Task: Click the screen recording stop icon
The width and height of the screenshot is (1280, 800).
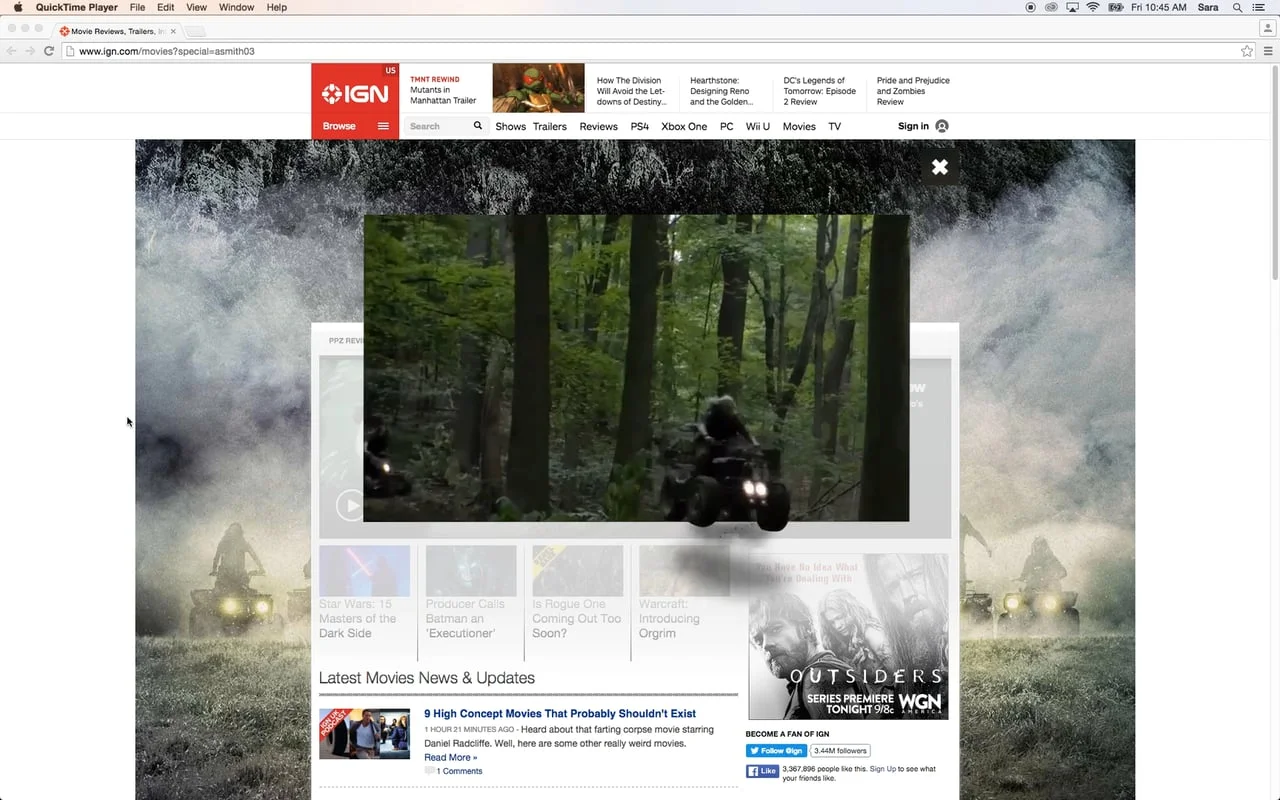Action: (1031, 7)
